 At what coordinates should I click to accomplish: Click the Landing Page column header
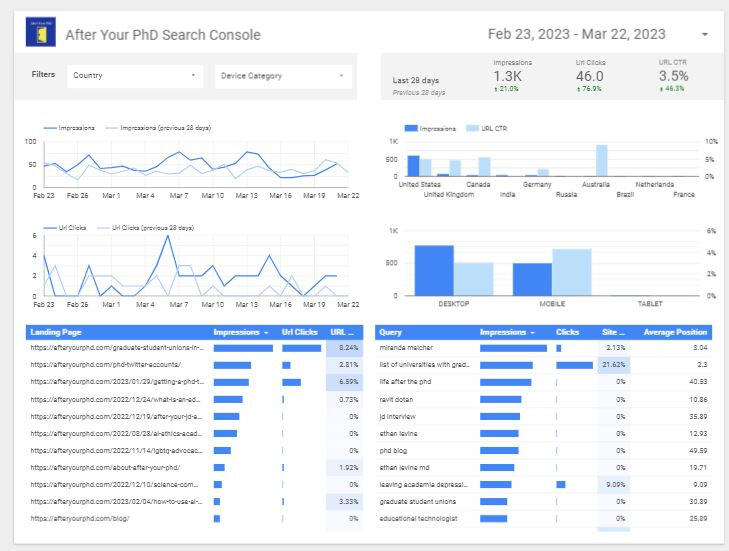[57, 332]
